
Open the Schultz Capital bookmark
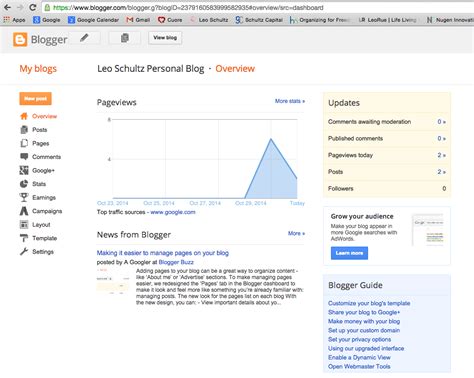[259, 20]
